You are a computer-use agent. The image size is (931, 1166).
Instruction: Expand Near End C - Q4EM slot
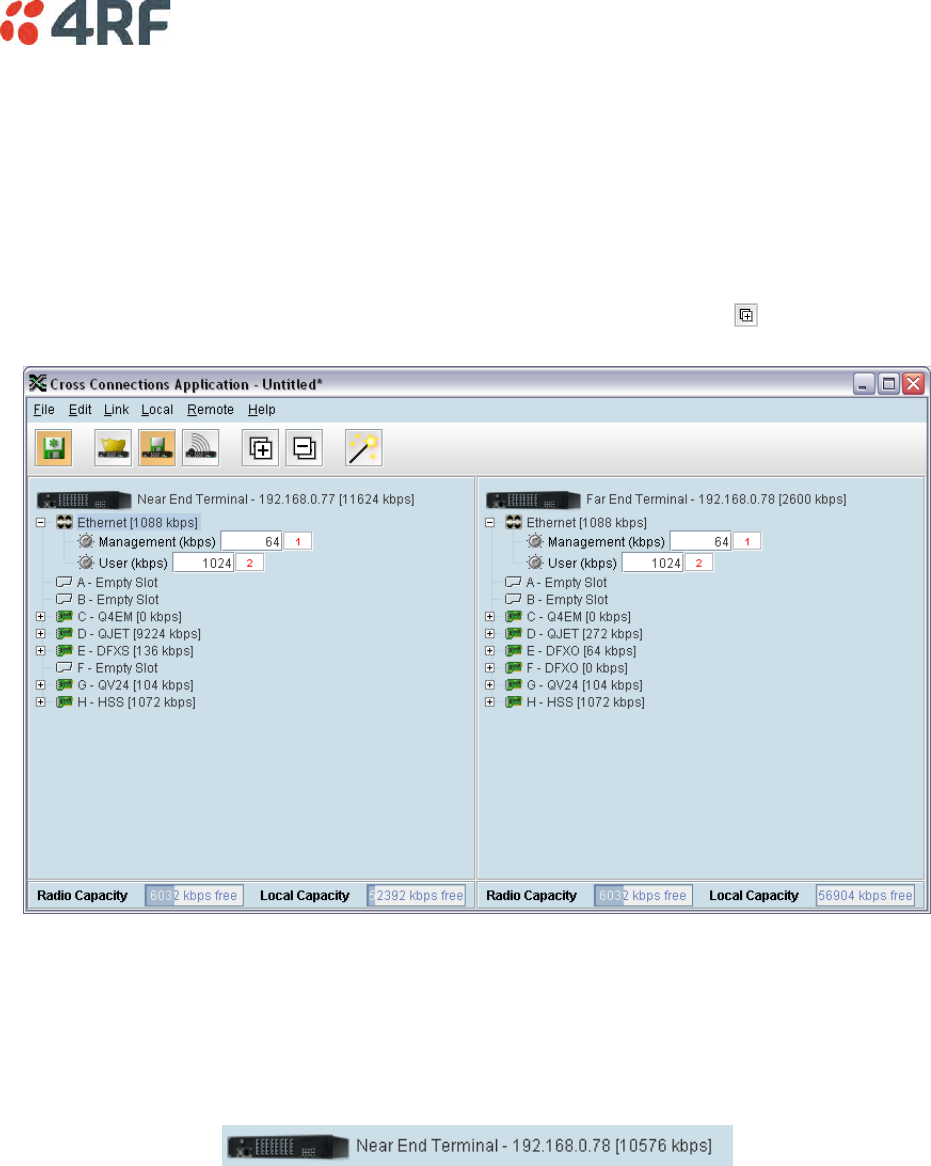41,616
